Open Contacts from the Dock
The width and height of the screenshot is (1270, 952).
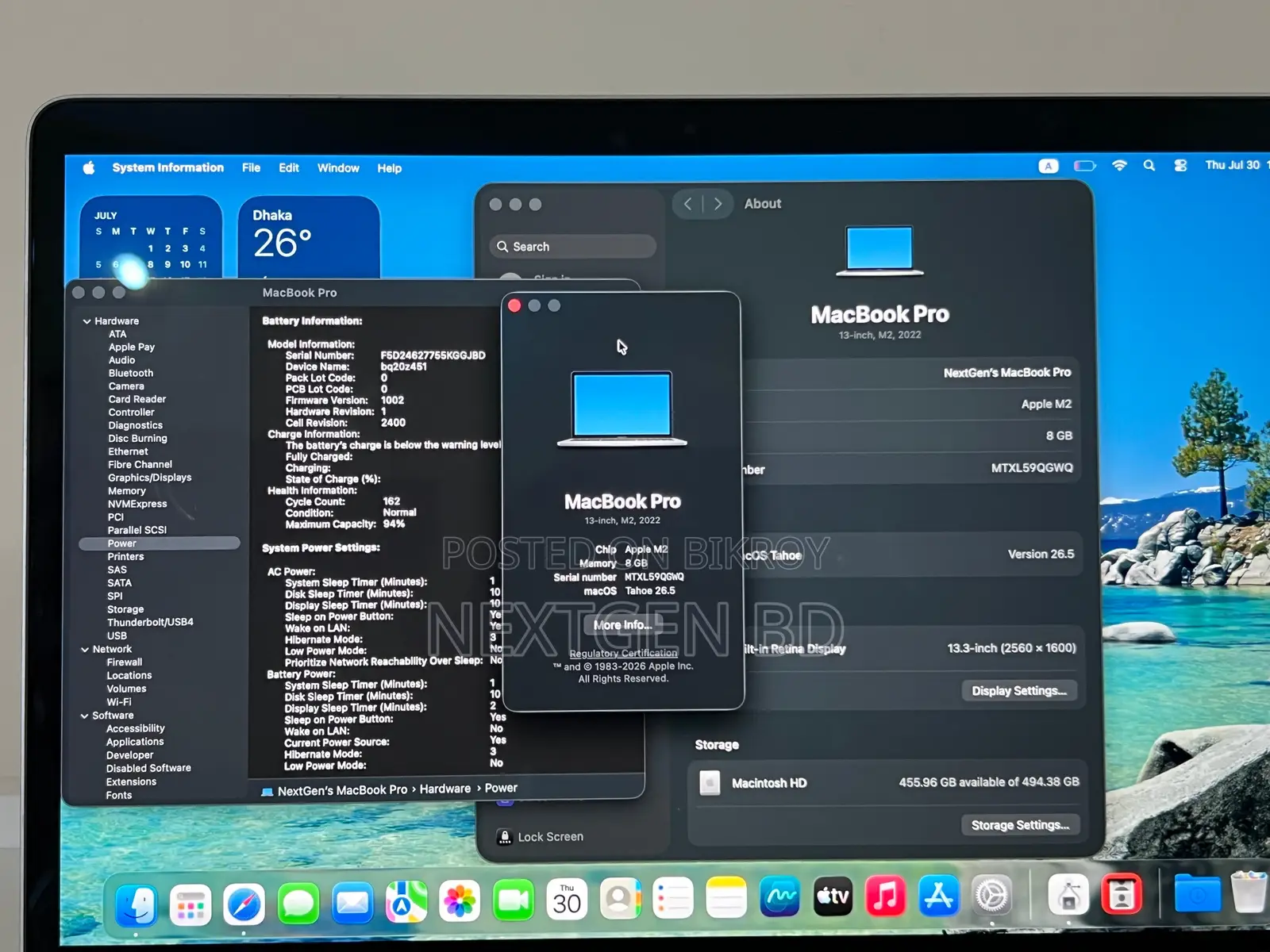pos(620,899)
